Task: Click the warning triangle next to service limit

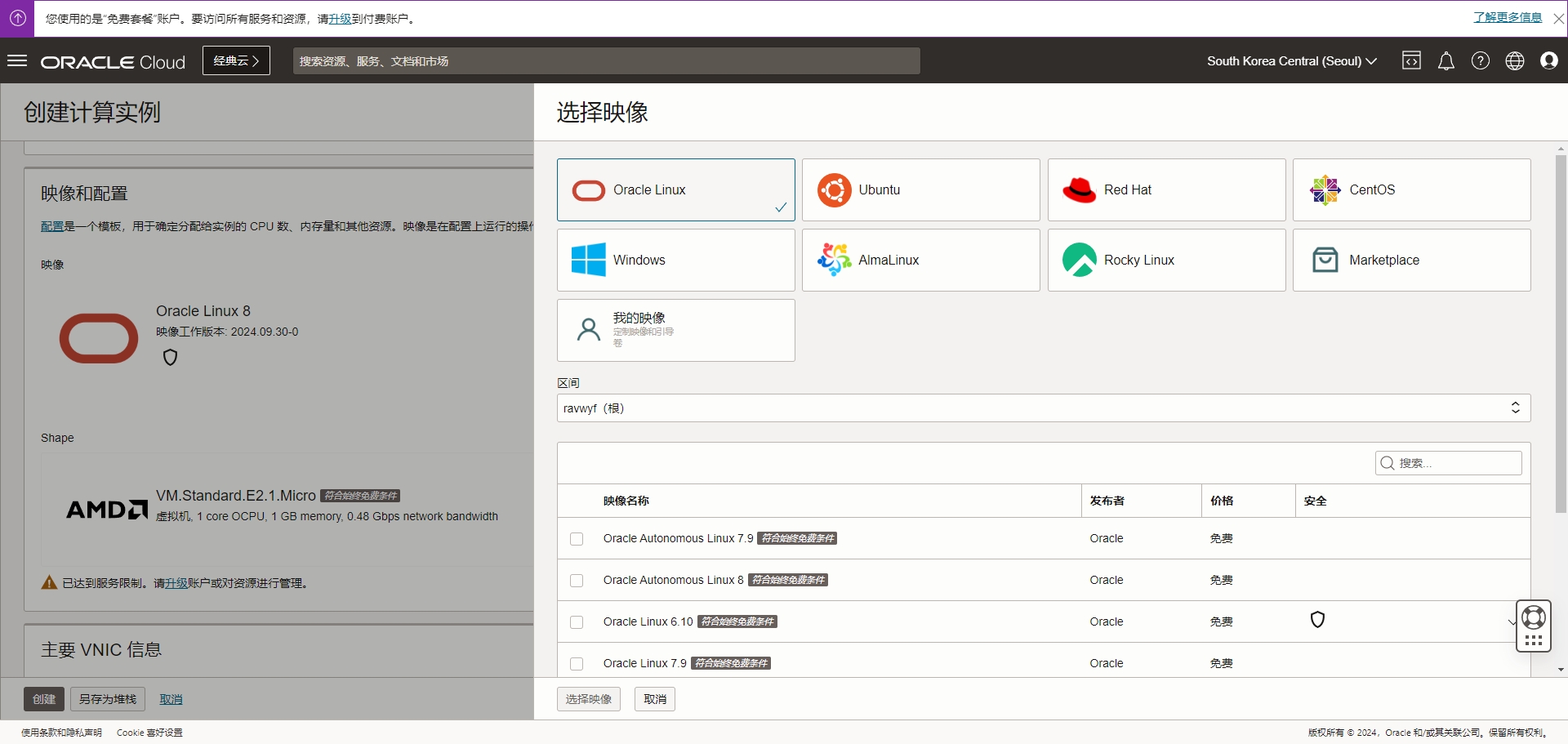Action: (x=49, y=582)
